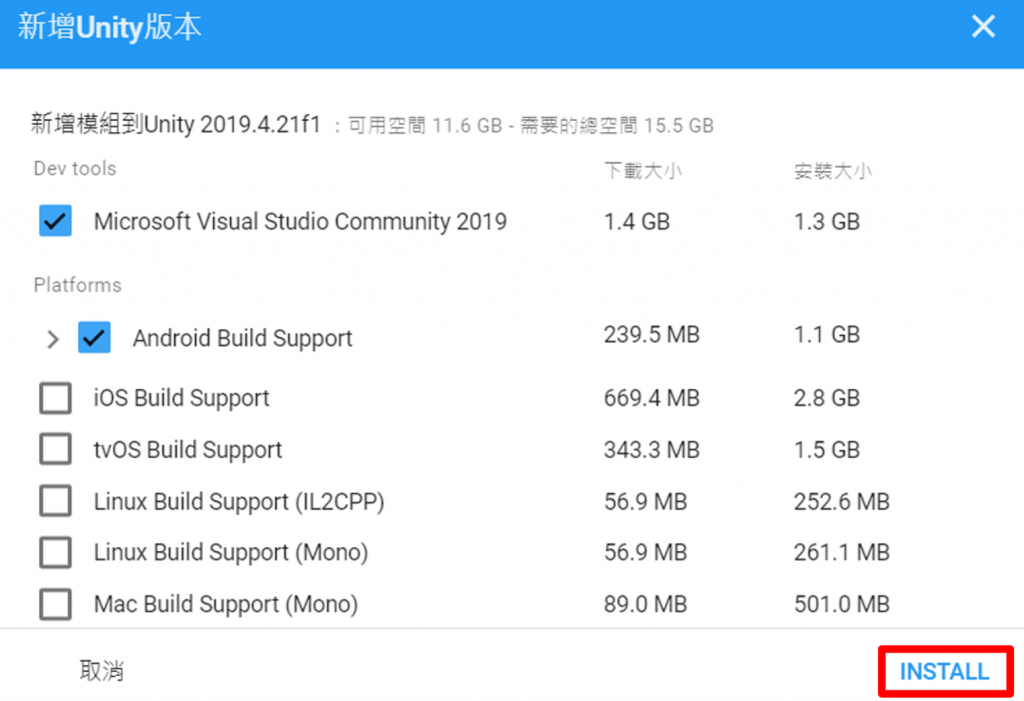1024x701 pixels.
Task: Click the 取消 cancel button
Action: click(101, 671)
